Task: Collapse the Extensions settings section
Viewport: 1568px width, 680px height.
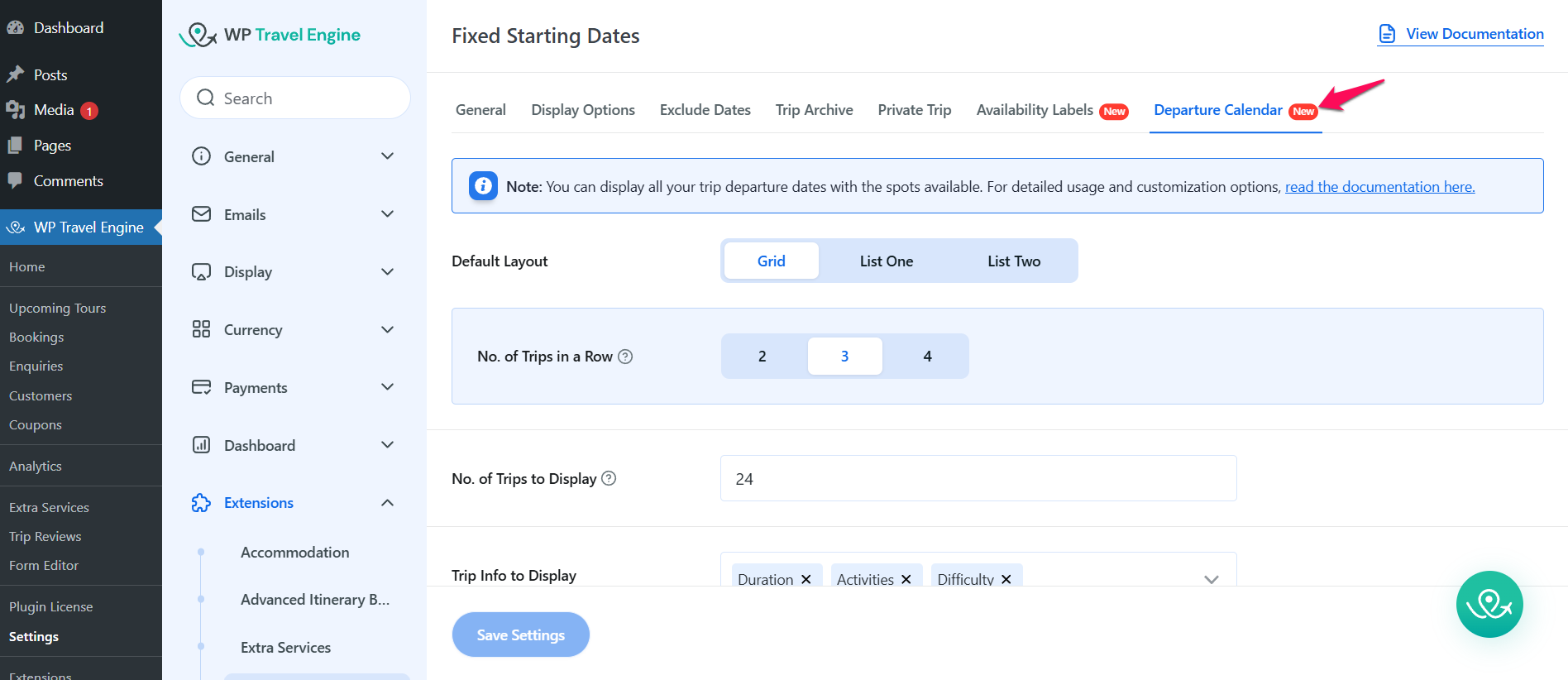Action: (x=386, y=503)
